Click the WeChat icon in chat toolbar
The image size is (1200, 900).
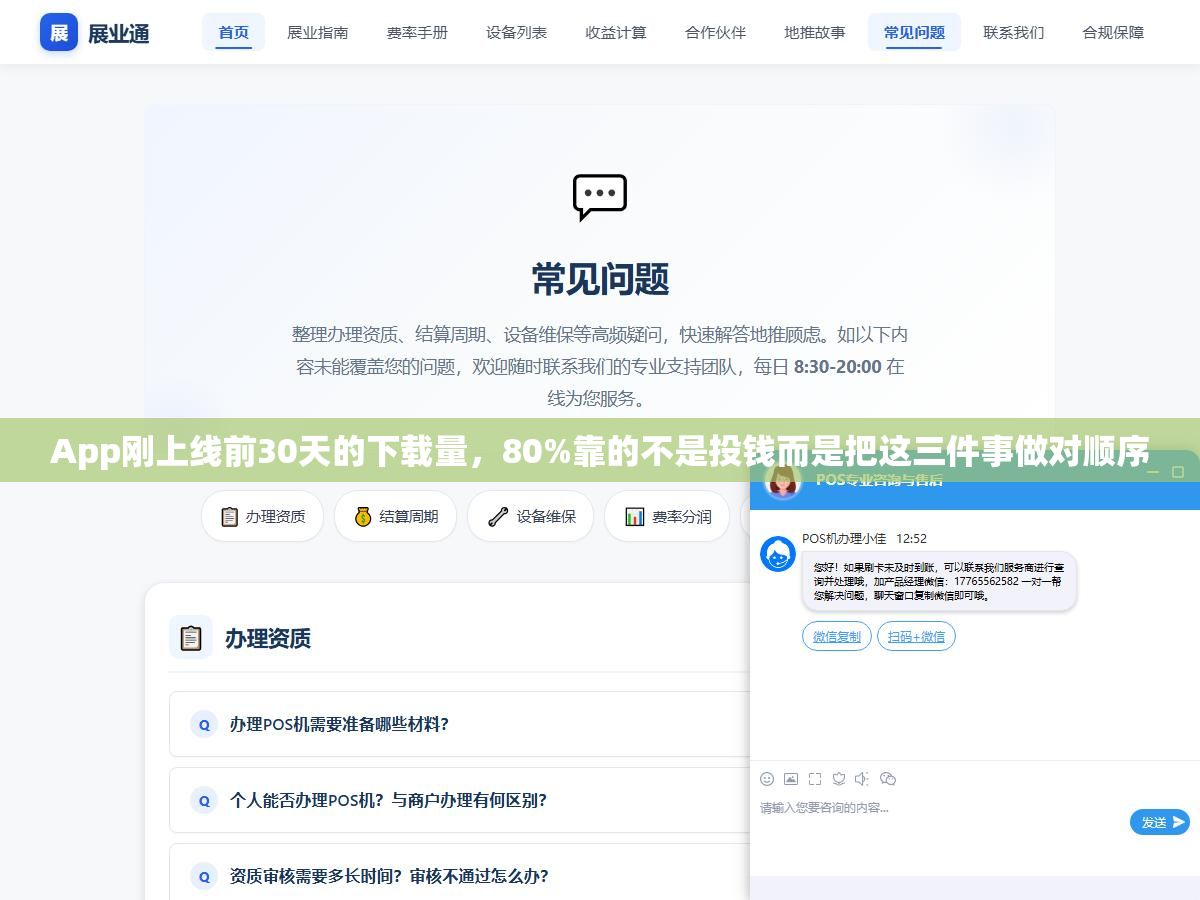[888, 779]
